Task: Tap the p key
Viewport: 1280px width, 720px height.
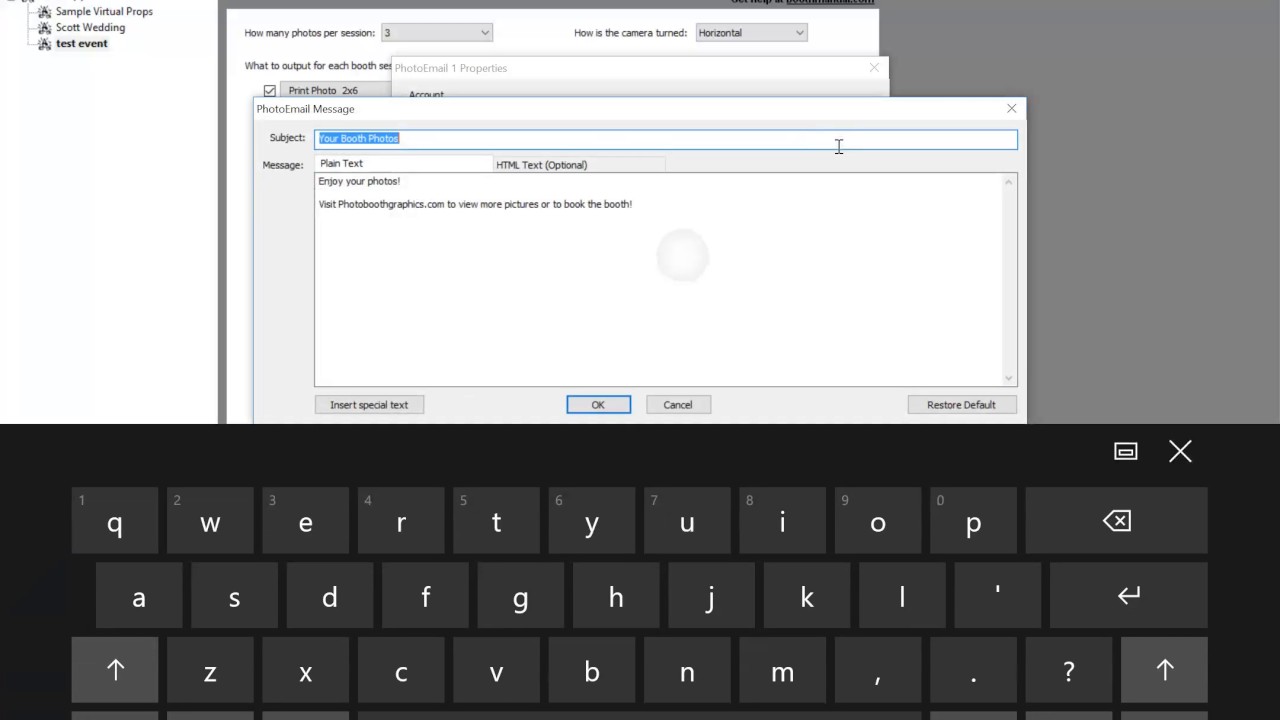Action: (974, 521)
